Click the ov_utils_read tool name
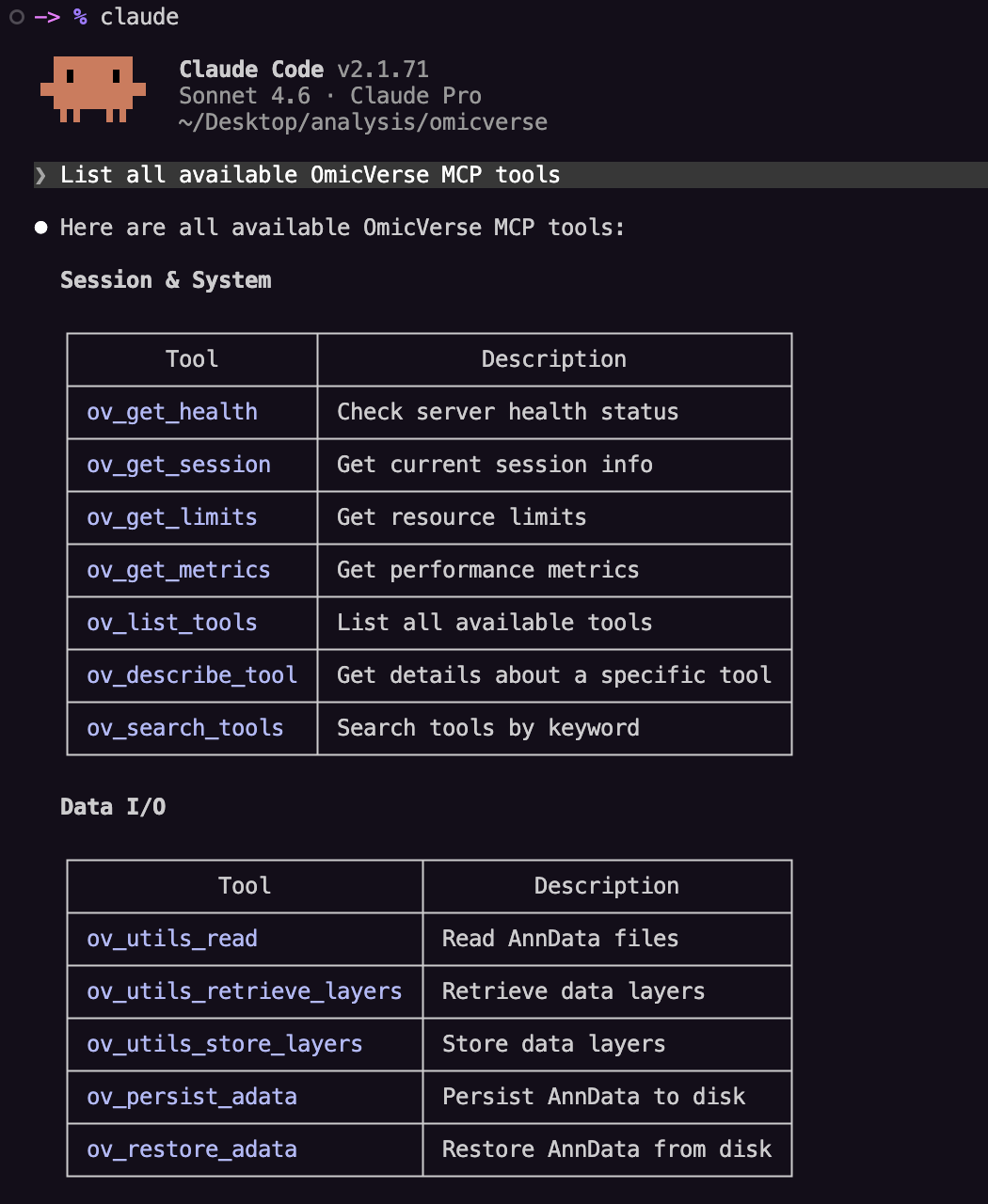Screen dimensions: 988x1204 [172, 939]
